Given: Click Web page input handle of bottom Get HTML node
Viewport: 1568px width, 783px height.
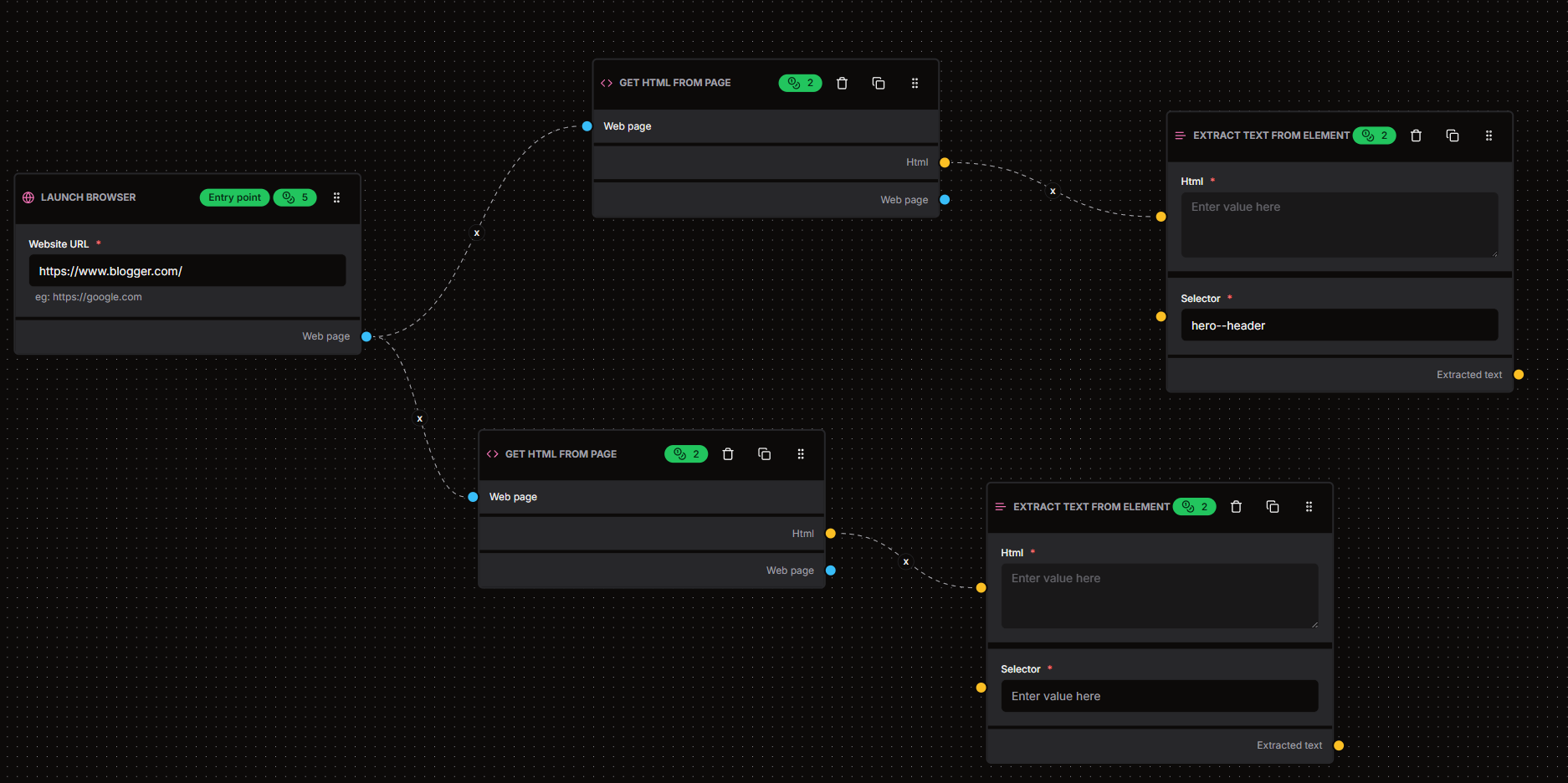Looking at the screenshot, I should 473,497.
